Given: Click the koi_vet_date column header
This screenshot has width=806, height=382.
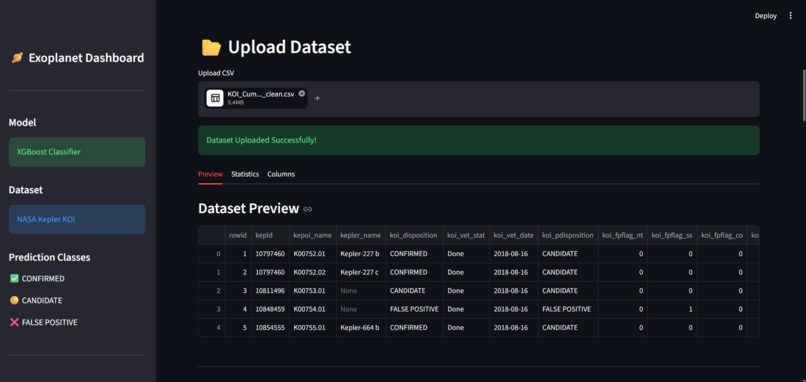Looking at the screenshot, I should coord(514,235).
